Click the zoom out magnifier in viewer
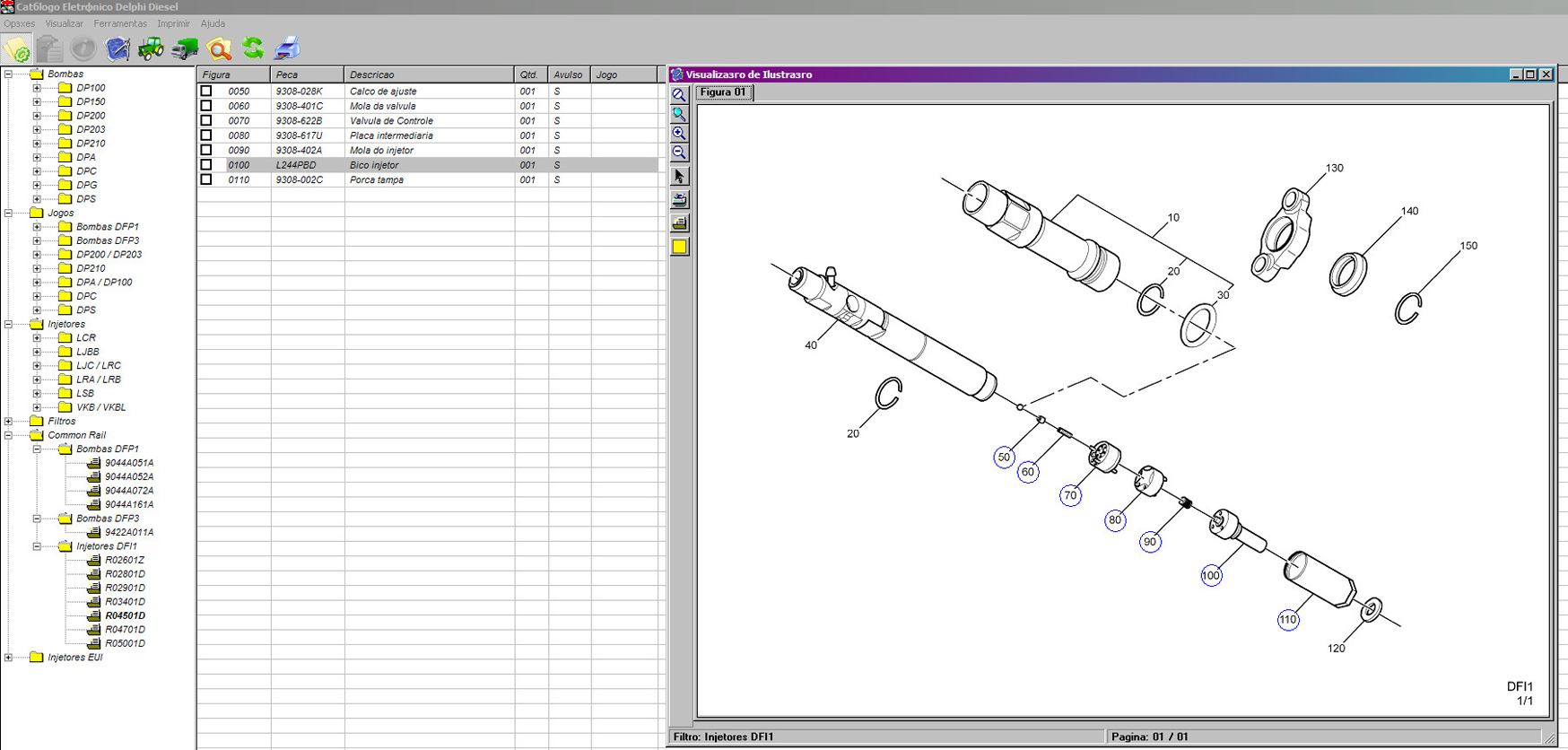Image resolution: width=1568 pixels, height=750 pixels. coord(680,153)
